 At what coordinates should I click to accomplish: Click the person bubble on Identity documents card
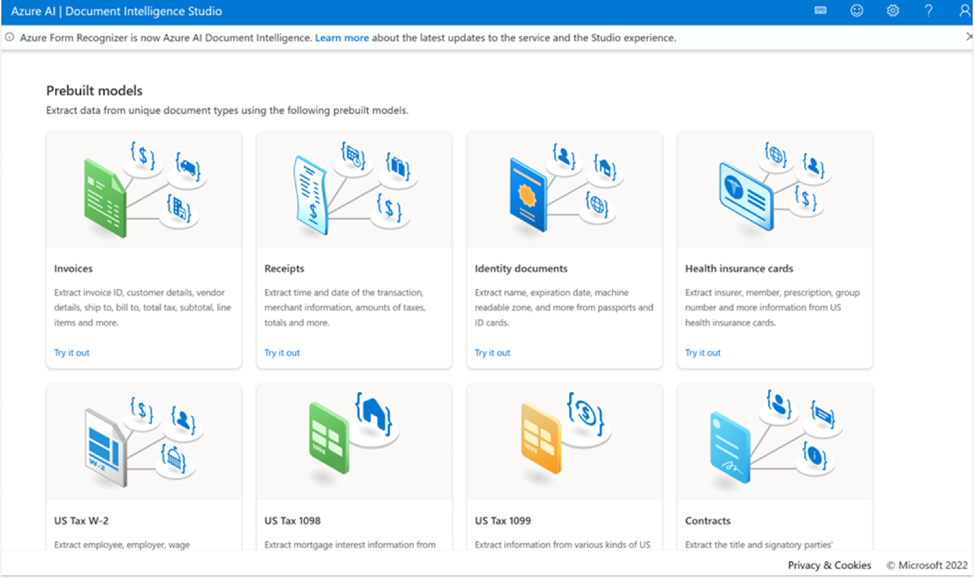click(x=564, y=158)
